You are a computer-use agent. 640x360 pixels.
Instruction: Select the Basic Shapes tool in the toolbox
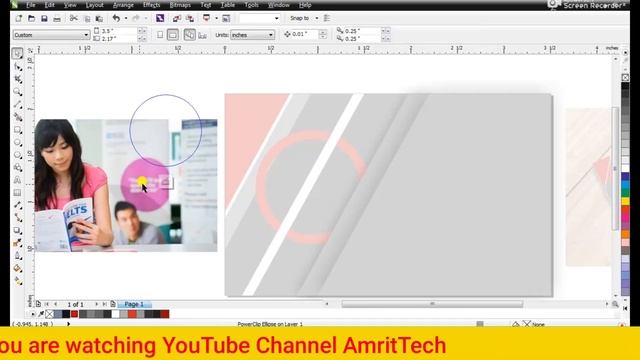18,168
